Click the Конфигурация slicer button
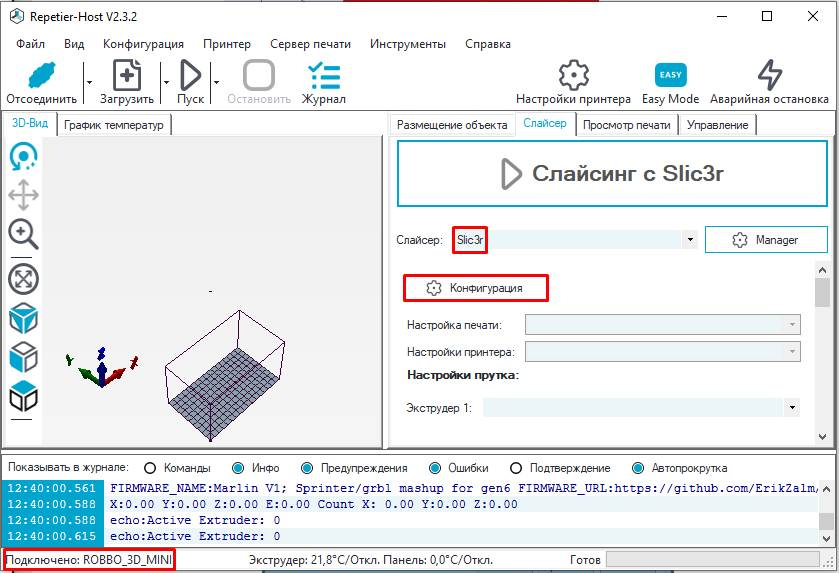 475,288
